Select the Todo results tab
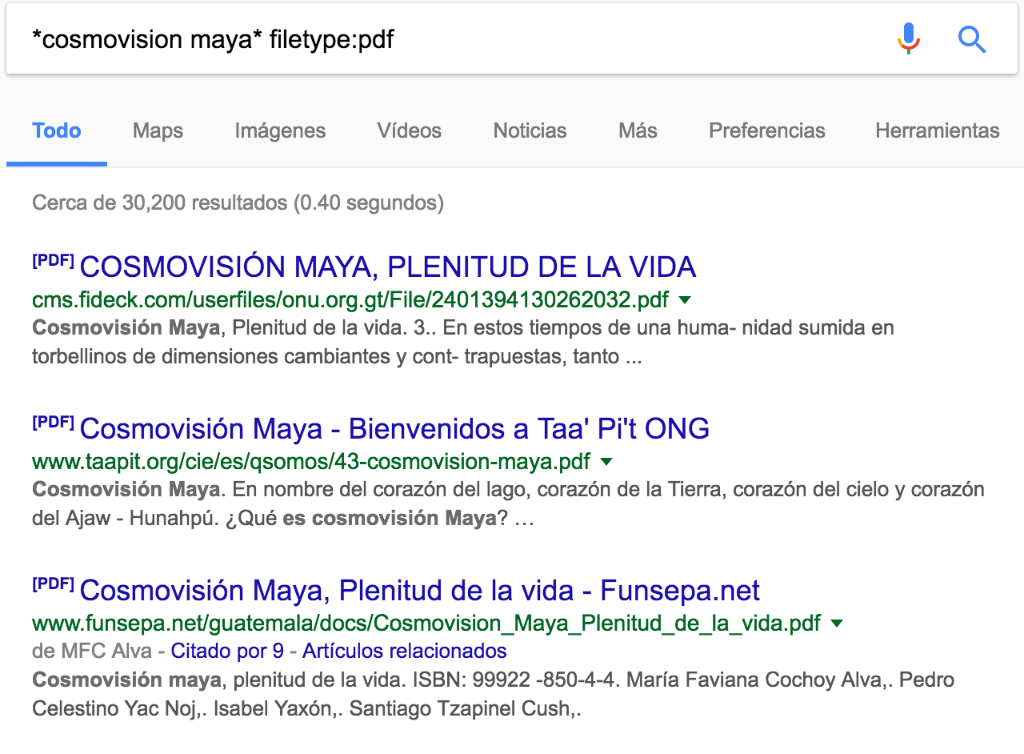1024x754 pixels. click(57, 131)
